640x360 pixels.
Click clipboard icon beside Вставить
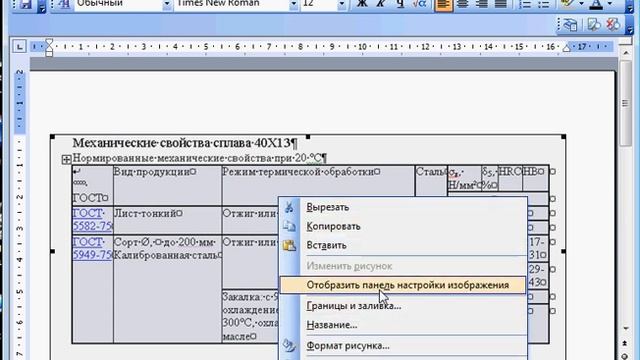289,245
